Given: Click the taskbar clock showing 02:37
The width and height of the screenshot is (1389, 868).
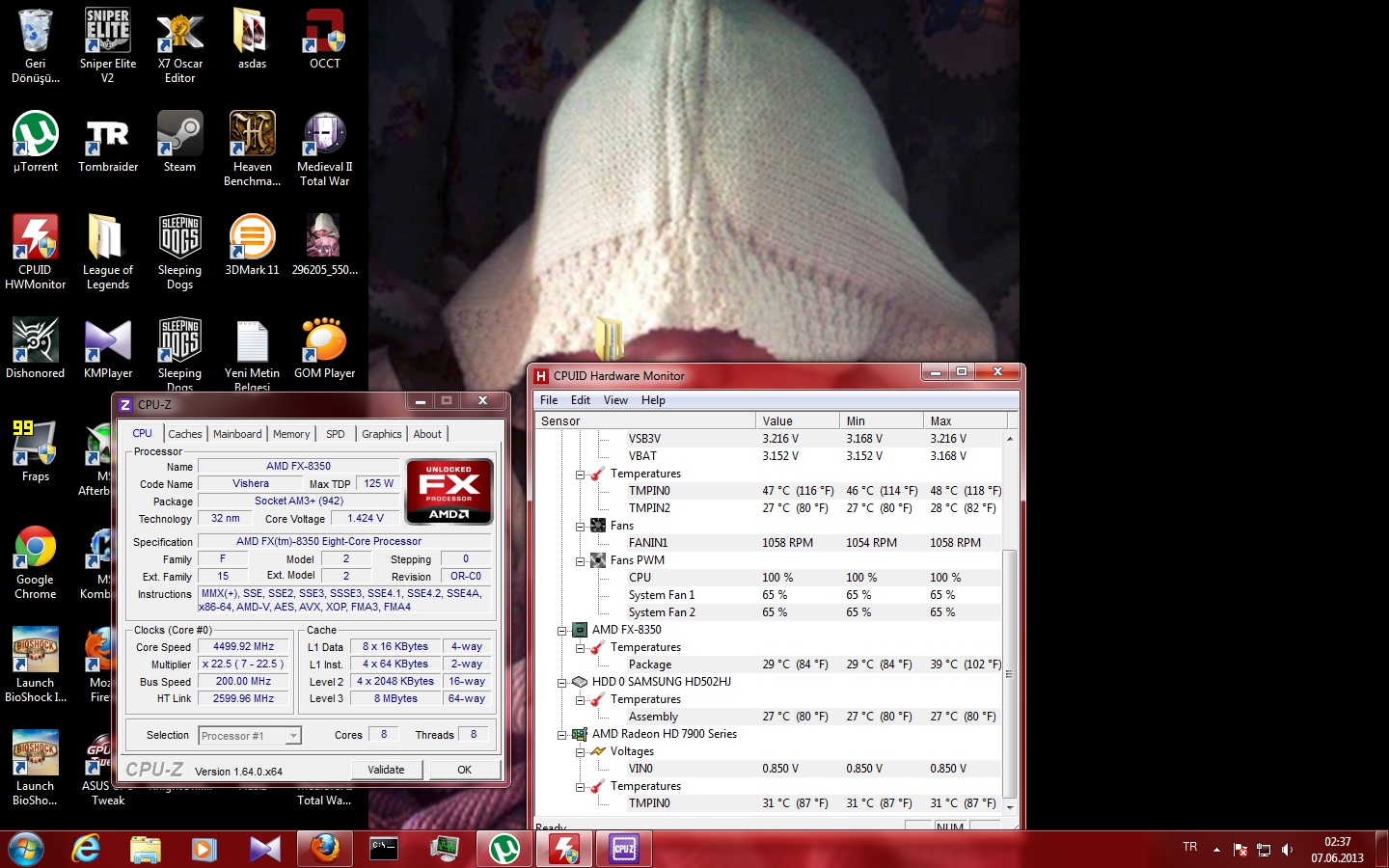Looking at the screenshot, I should click(x=1337, y=850).
